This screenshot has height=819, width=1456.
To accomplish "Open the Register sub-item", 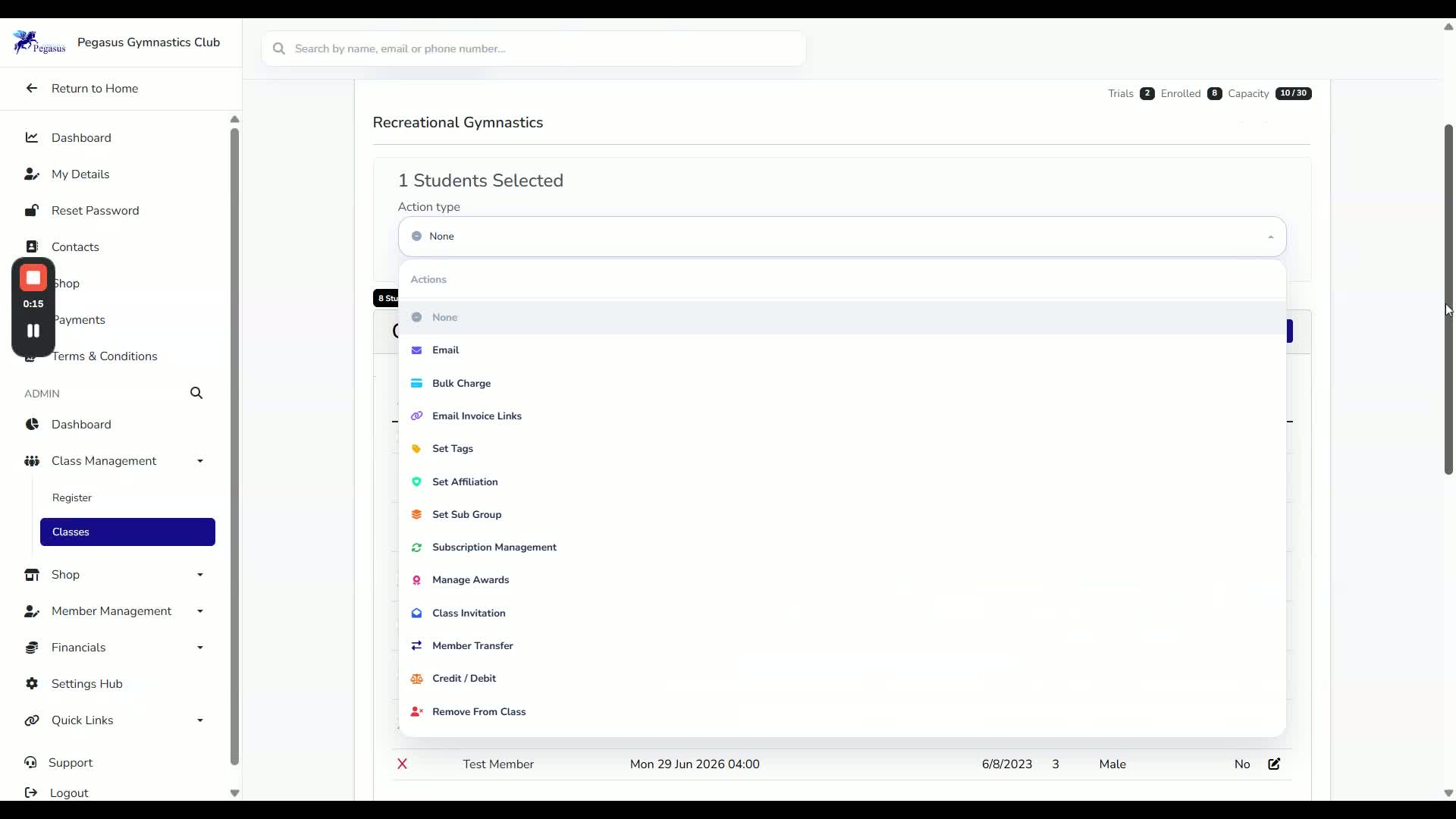I will (x=72, y=497).
